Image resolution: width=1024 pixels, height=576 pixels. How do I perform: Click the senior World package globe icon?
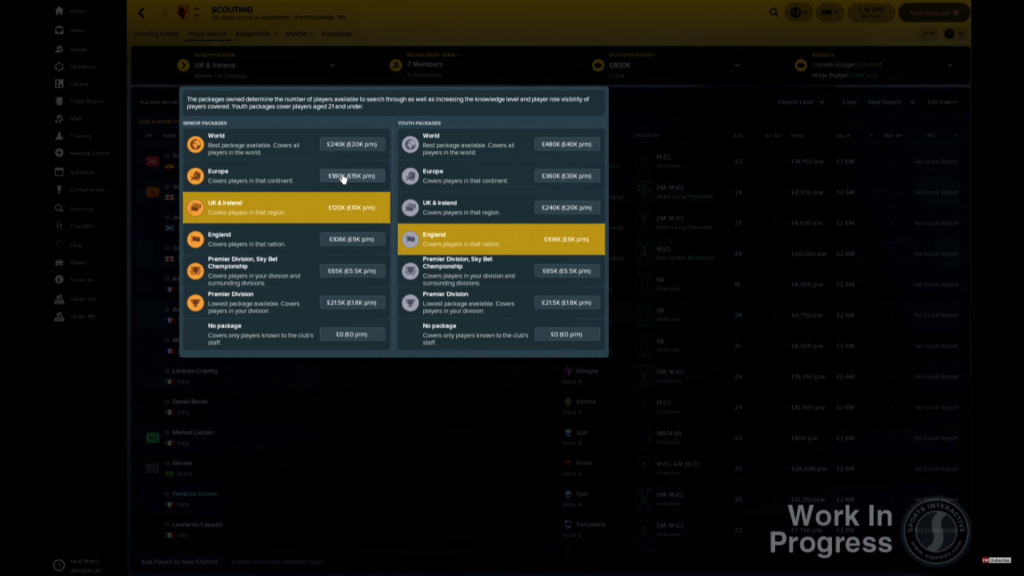[x=196, y=144]
